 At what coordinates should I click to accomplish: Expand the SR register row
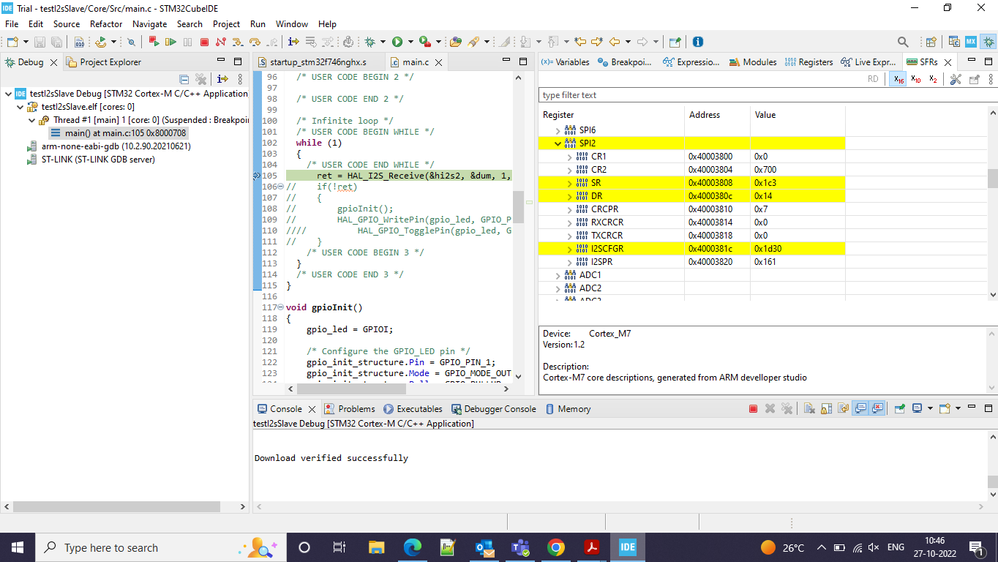click(x=569, y=183)
